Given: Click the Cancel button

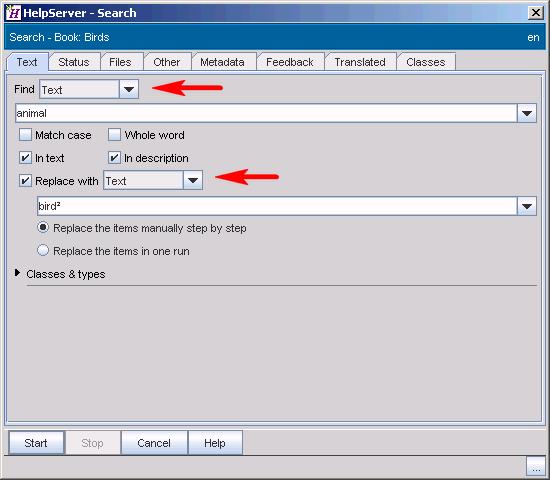Looking at the screenshot, I should 154,443.
